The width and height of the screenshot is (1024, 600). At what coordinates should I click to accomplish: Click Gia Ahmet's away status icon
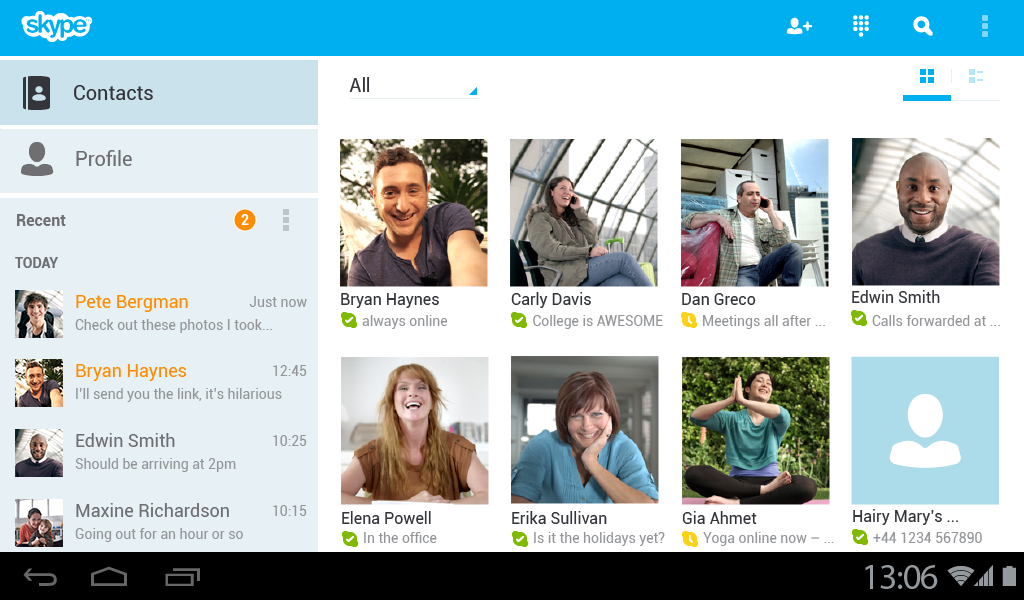click(x=690, y=539)
